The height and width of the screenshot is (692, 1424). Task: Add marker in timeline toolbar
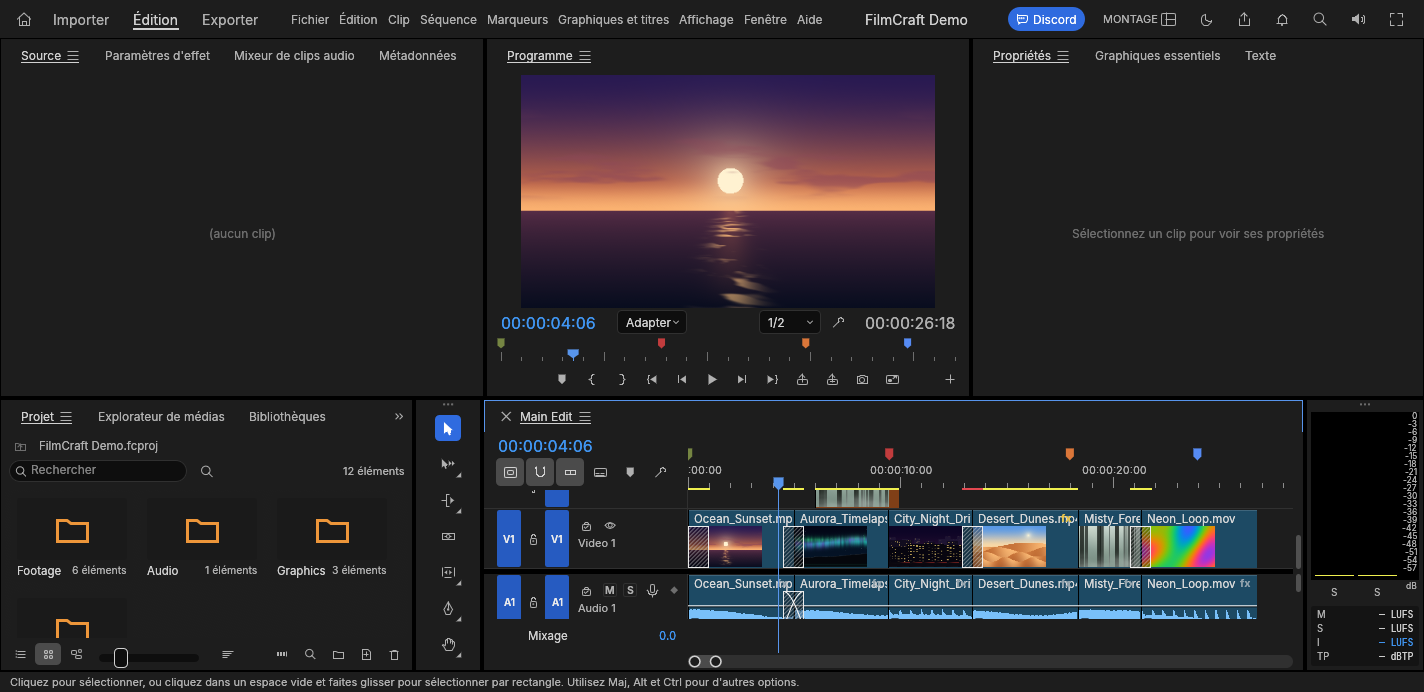(630, 472)
